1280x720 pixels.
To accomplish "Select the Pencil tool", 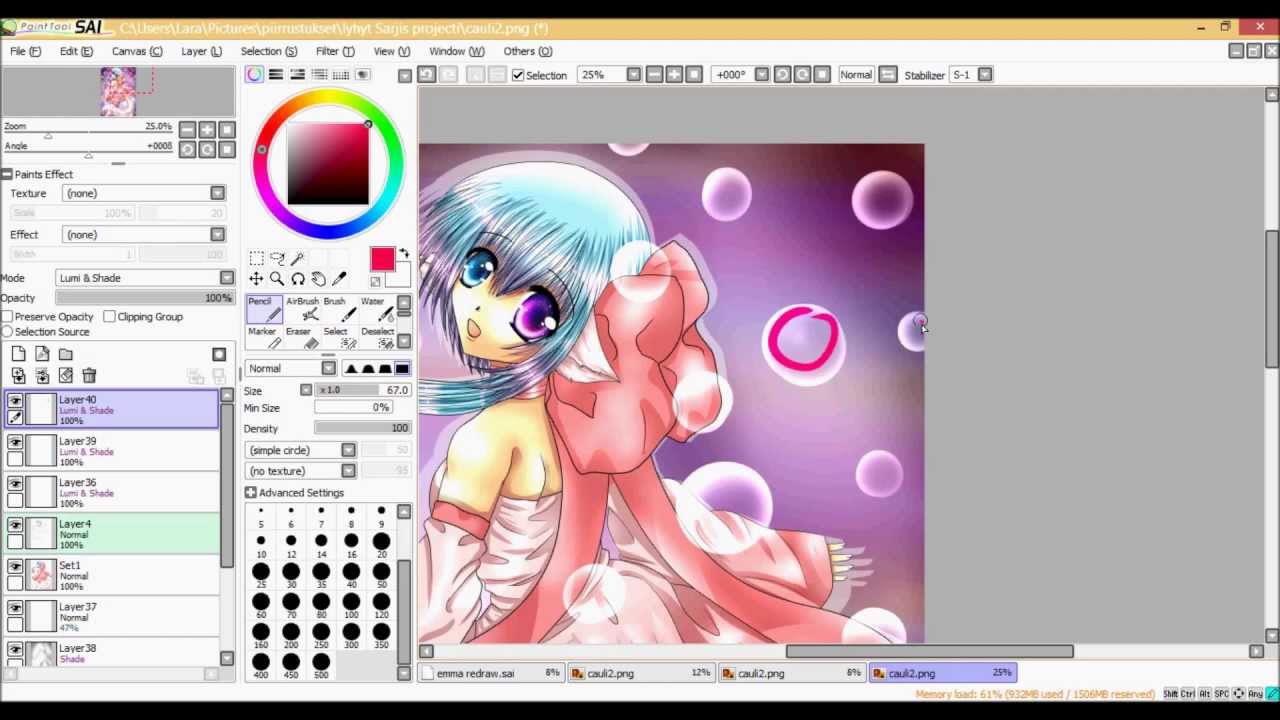I will pos(264,309).
